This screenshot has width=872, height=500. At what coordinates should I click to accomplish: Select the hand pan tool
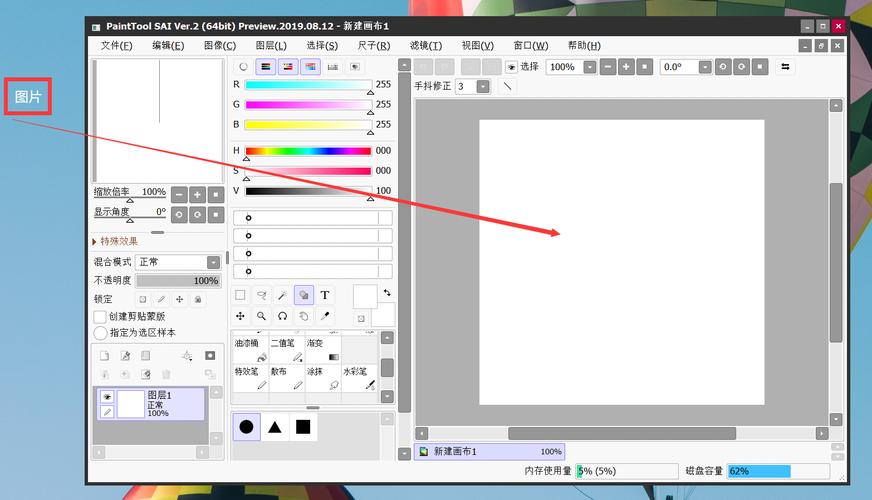(304, 316)
